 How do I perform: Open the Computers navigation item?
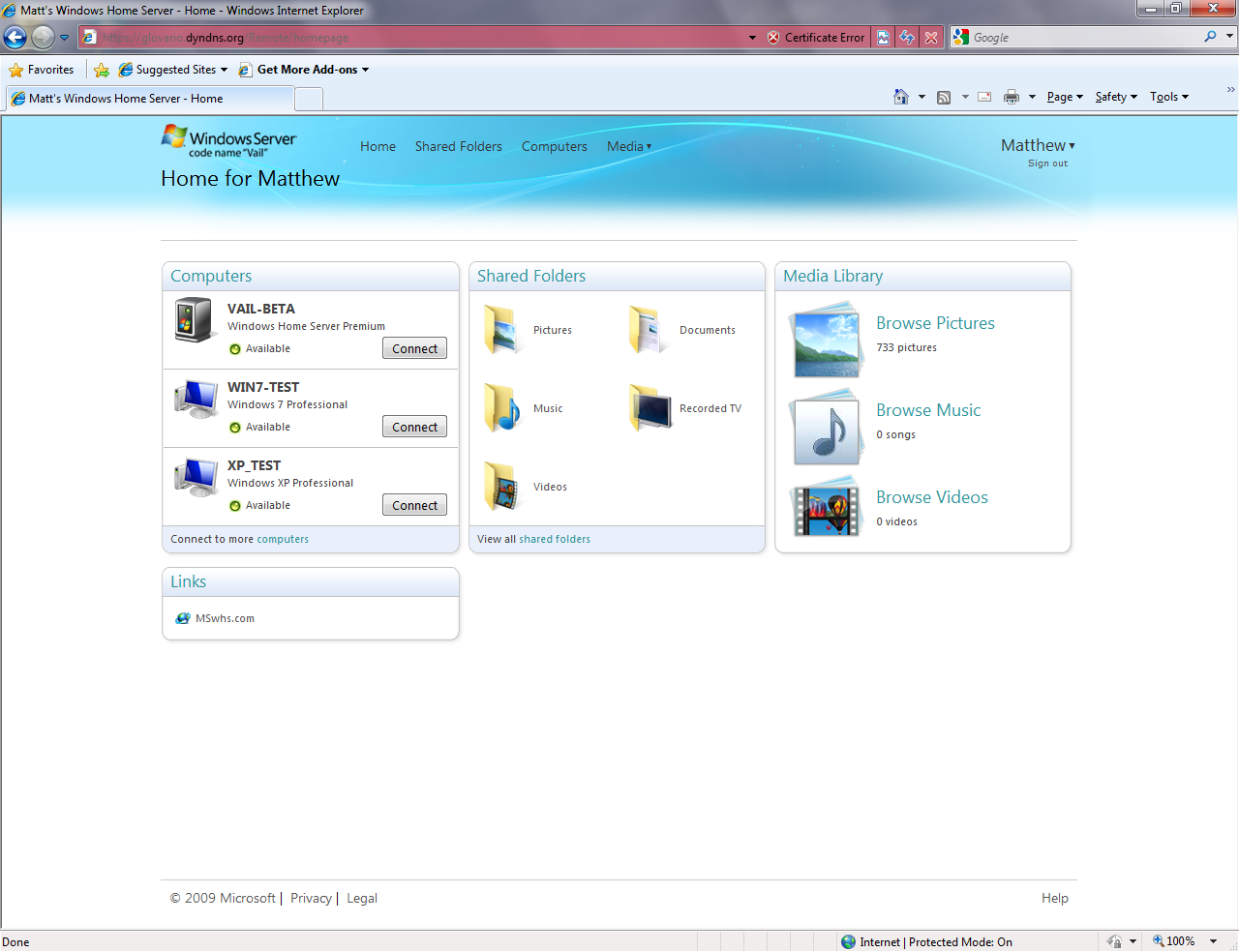click(555, 146)
